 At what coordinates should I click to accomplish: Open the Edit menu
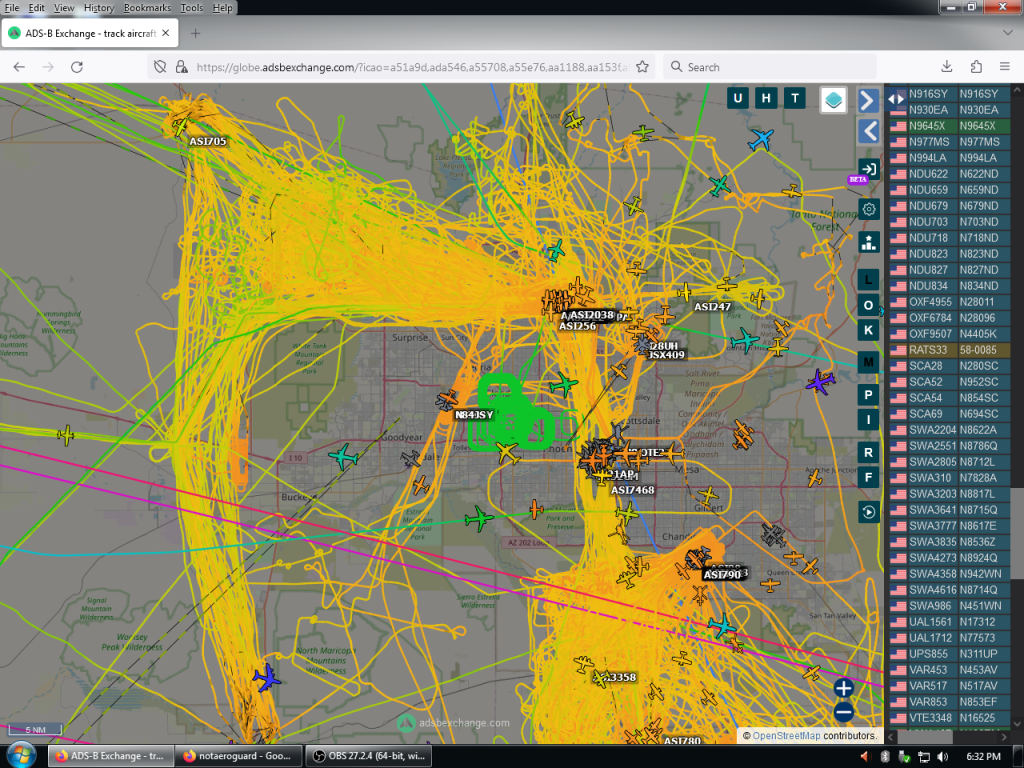tap(37, 8)
